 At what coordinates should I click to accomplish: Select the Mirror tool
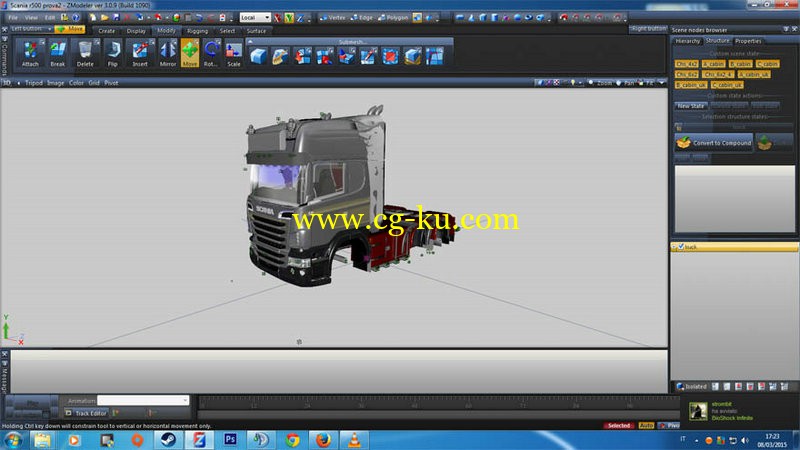click(x=167, y=54)
